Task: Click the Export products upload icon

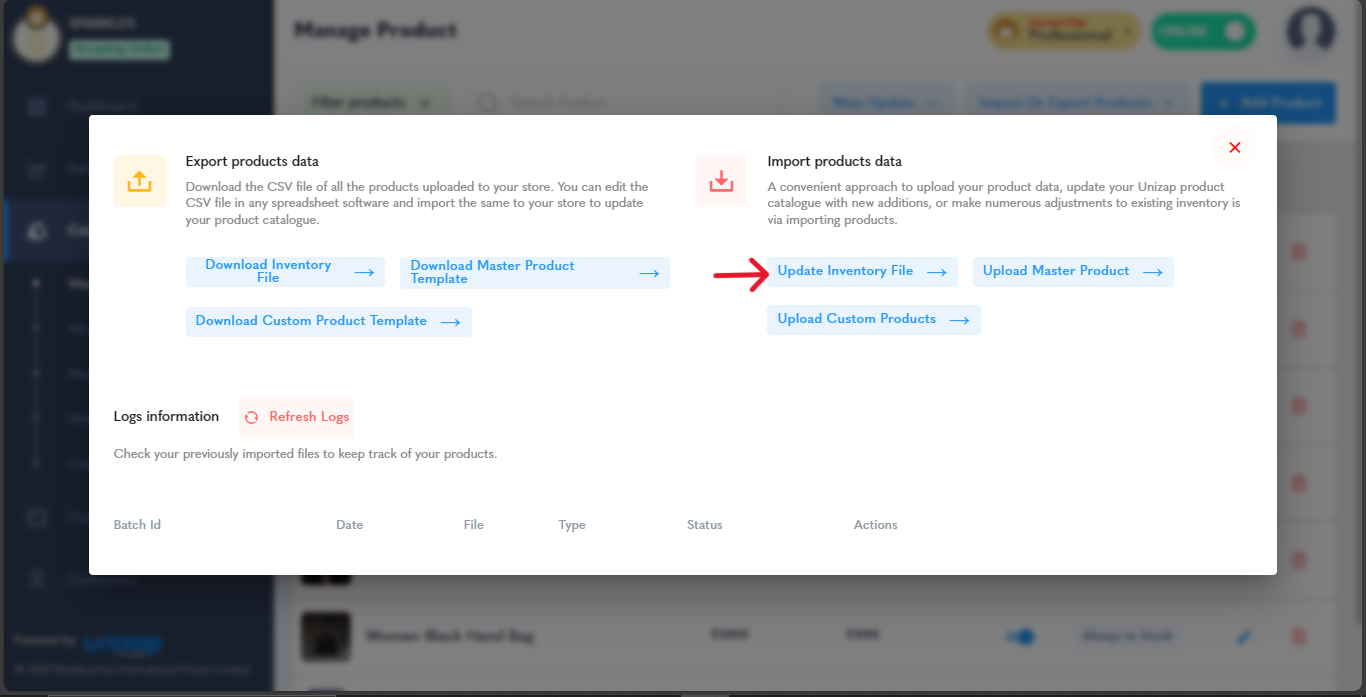Action: coord(139,181)
